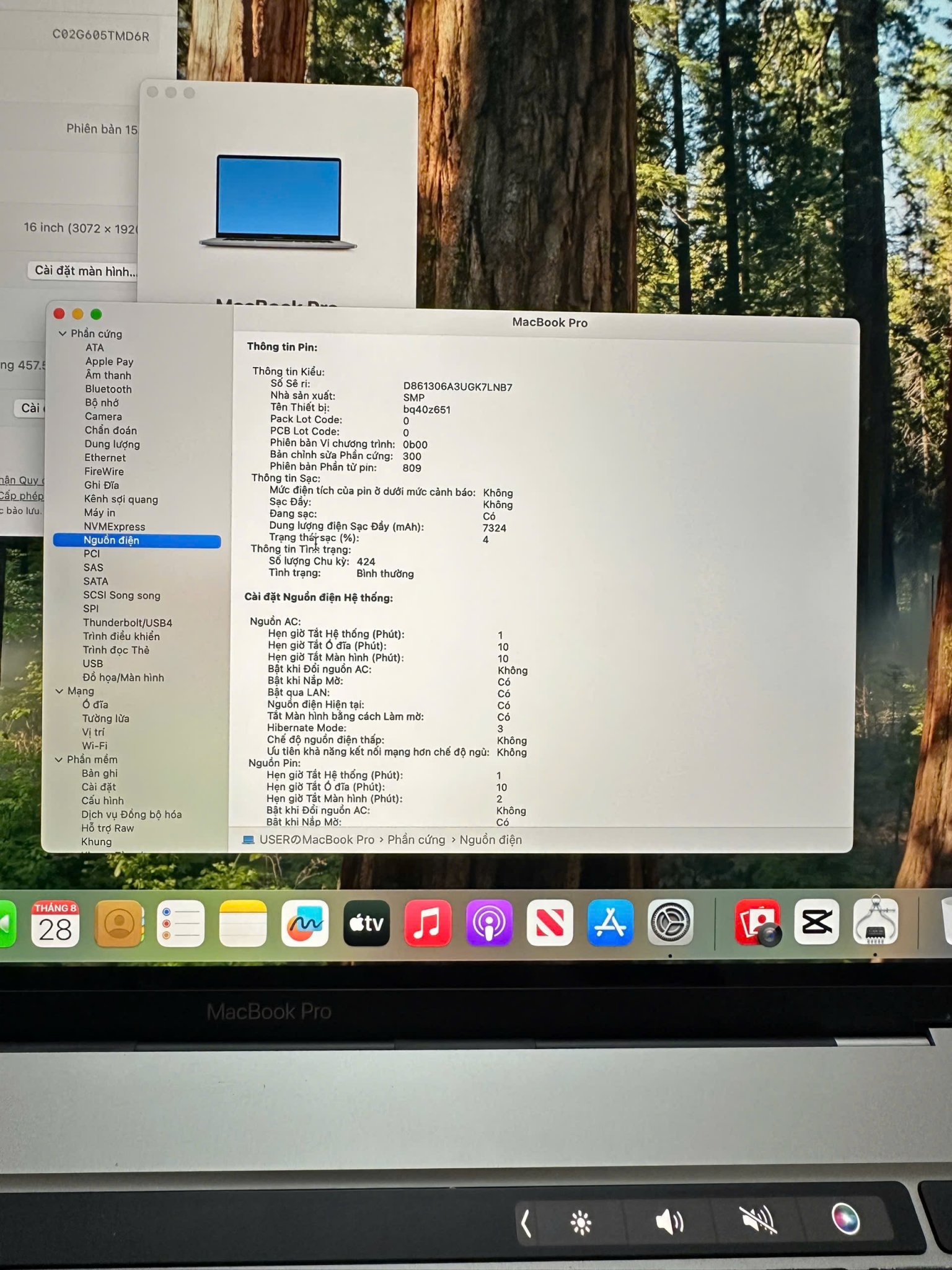The width and height of the screenshot is (952, 1270).
Task: Click Phần cứng in path bar
Action: (x=416, y=840)
